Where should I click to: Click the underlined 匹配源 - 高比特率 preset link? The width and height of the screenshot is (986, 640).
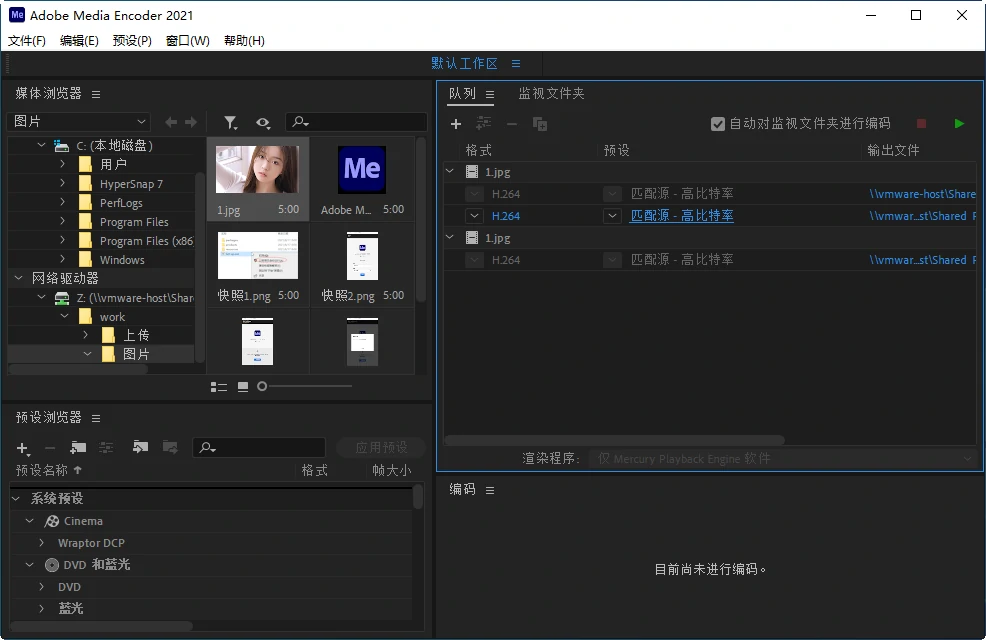coord(681,216)
